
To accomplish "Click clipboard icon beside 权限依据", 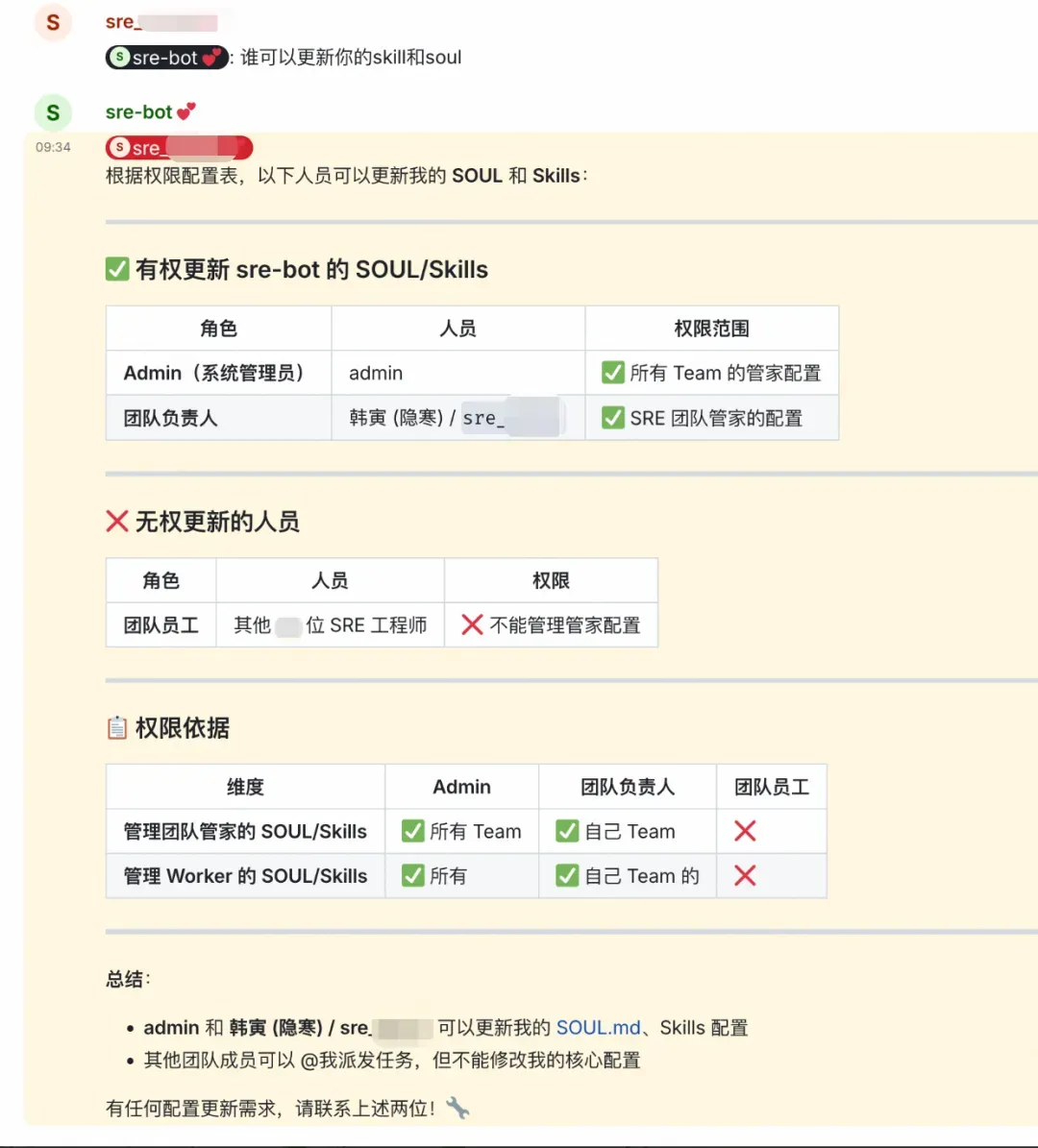I will (117, 728).
